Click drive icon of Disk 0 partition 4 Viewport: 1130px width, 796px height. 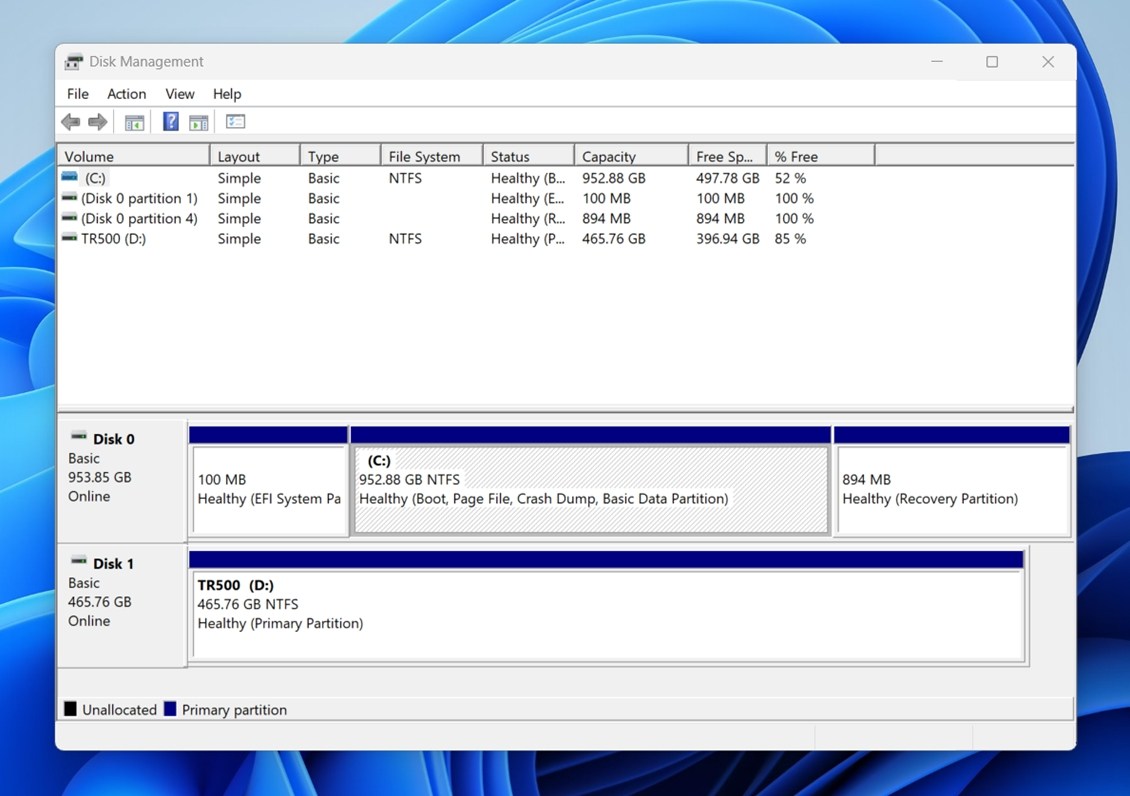pyautogui.click(x=69, y=217)
